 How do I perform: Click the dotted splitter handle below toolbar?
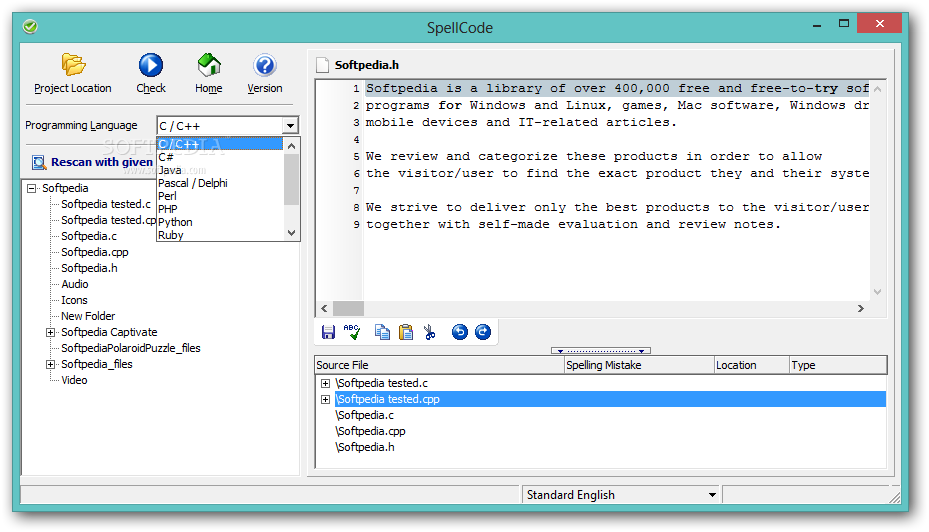(601, 351)
